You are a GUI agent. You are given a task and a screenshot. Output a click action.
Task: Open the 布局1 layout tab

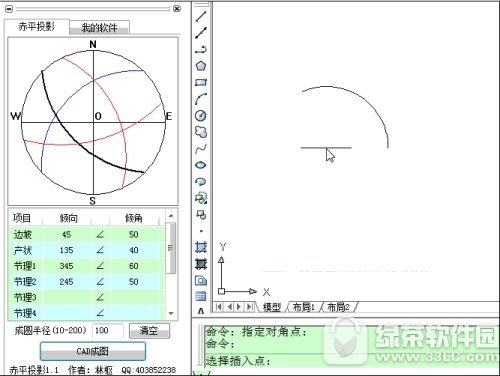tap(303, 307)
